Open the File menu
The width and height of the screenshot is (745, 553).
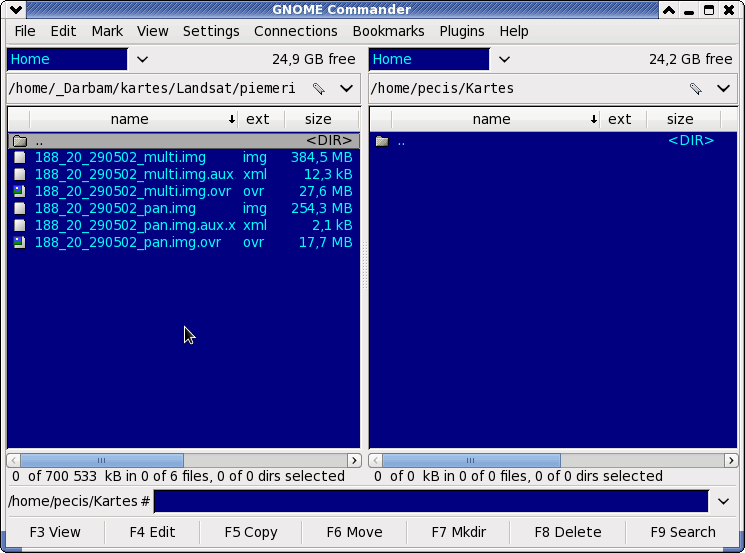(25, 31)
